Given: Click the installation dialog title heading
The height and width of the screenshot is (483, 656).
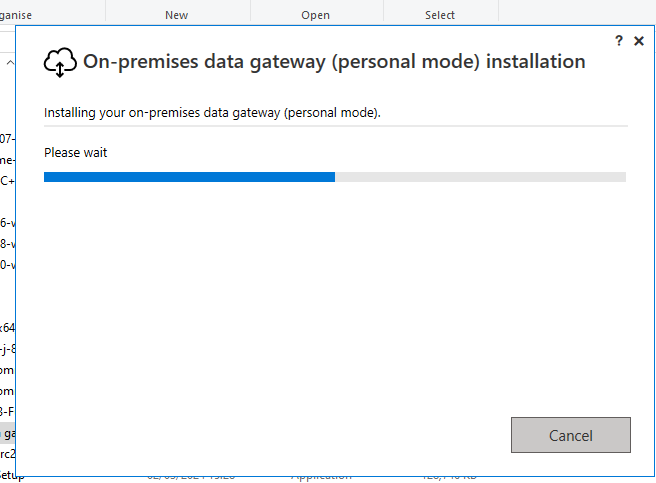Looking at the screenshot, I should click(334, 62).
